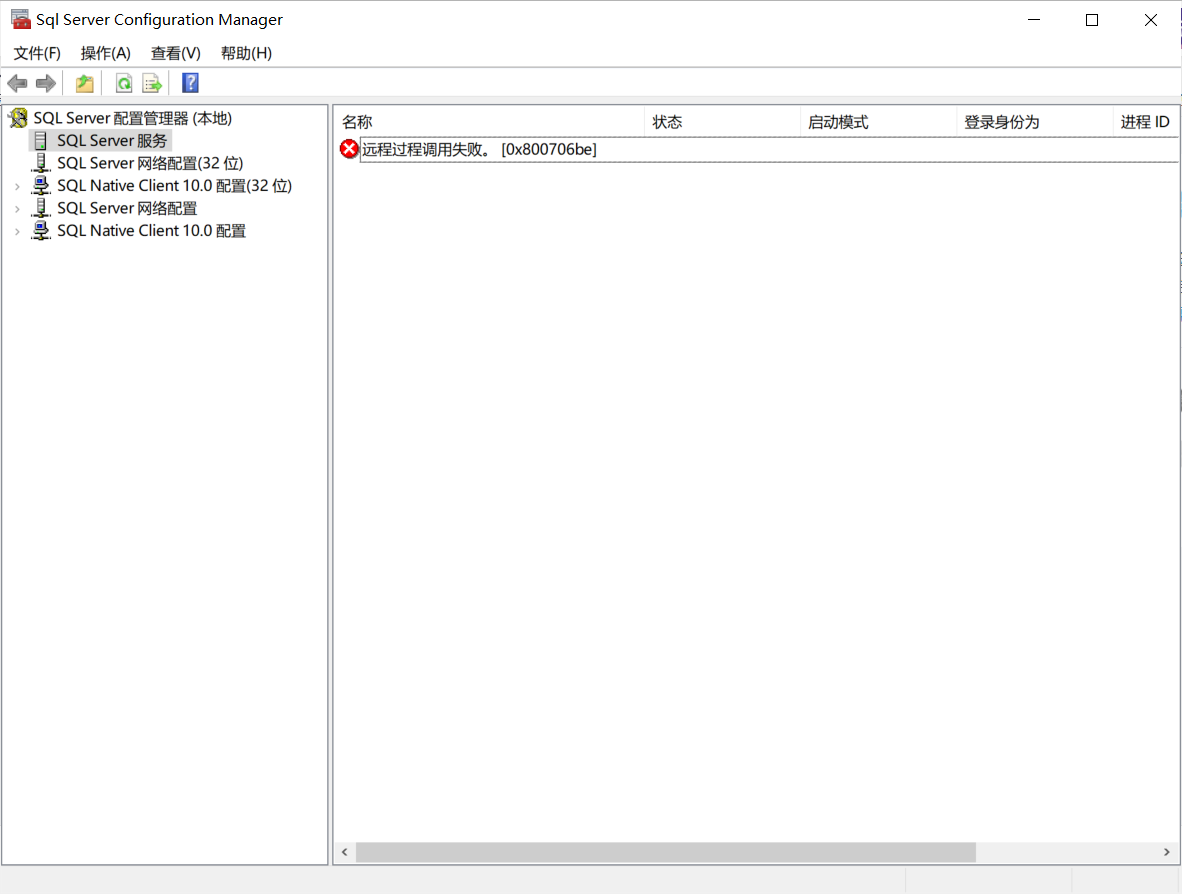1182x894 pixels.
Task: Expand the SQL Native Client 10.0 配置(32 位) node
Action: [x=16, y=185]
